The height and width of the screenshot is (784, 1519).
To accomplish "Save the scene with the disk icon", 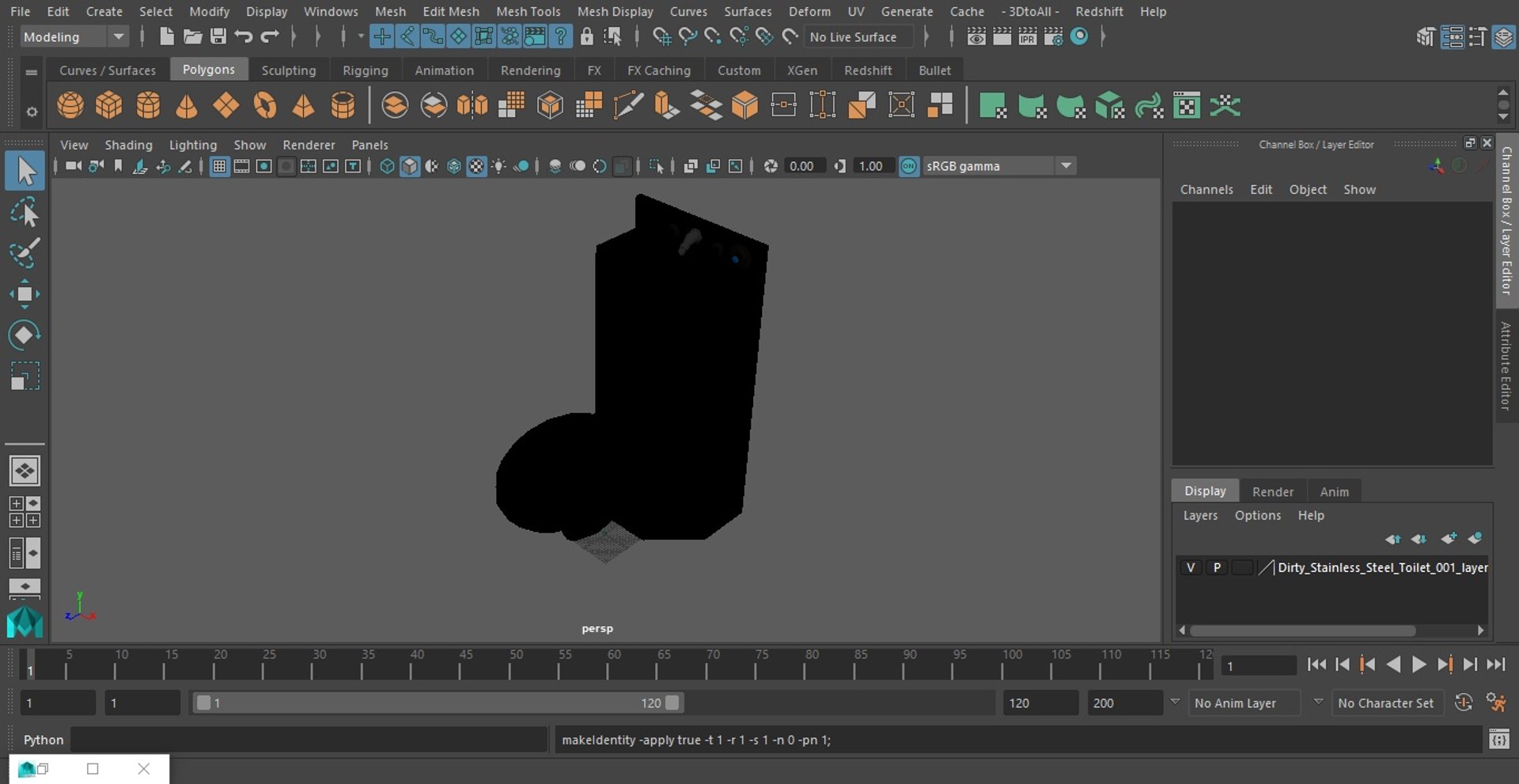I will pos(218,36).
